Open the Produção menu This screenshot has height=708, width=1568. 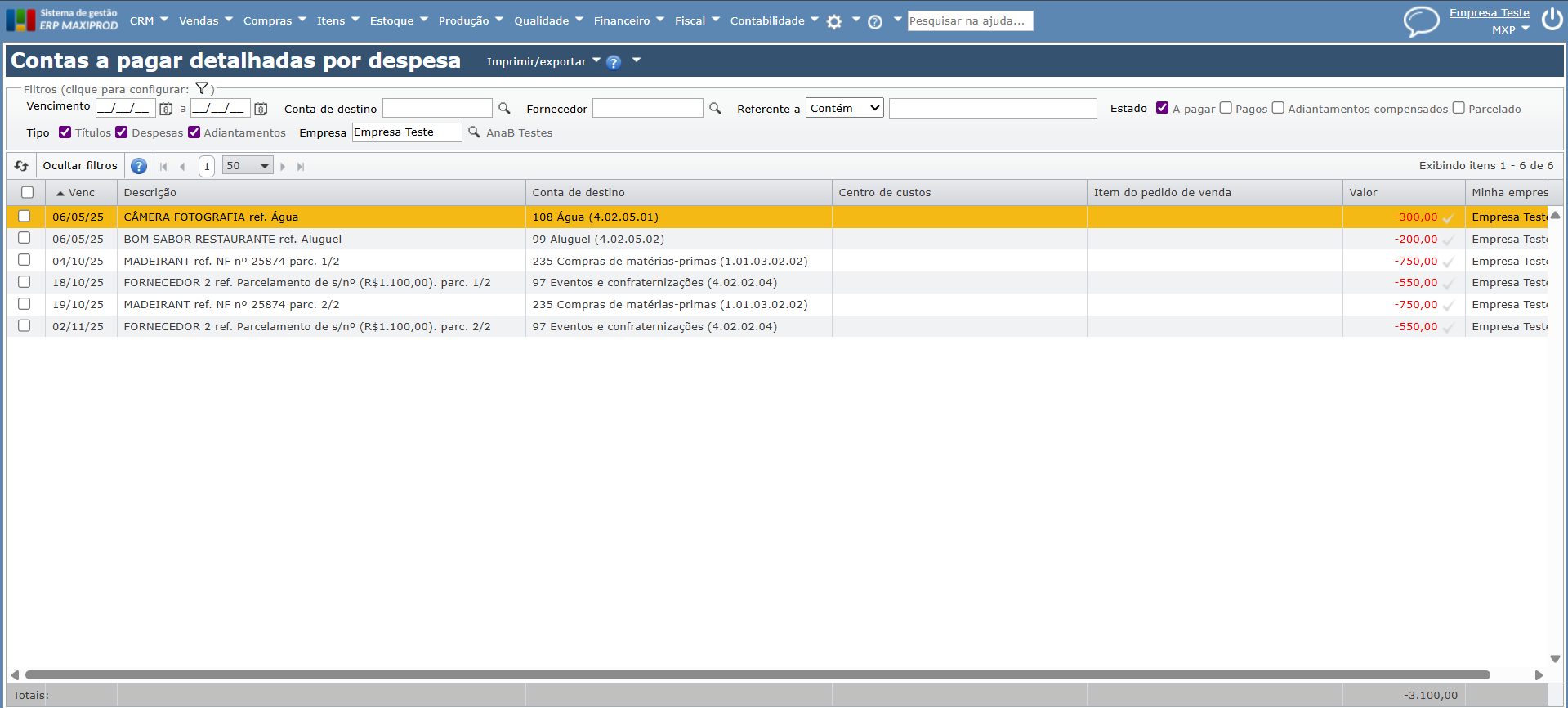pos(471,20)
